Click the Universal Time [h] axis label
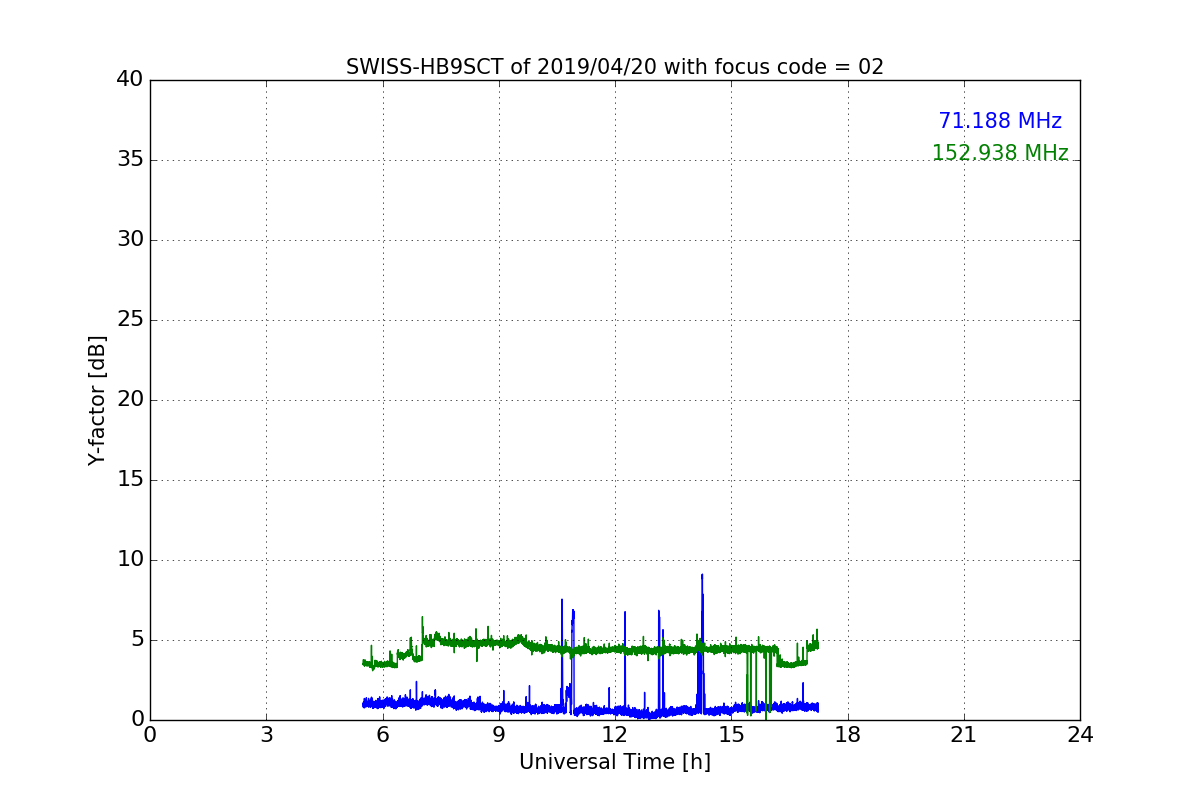Image resolution: width=1200 pixels, height=800 pixels. coord(615,762)
